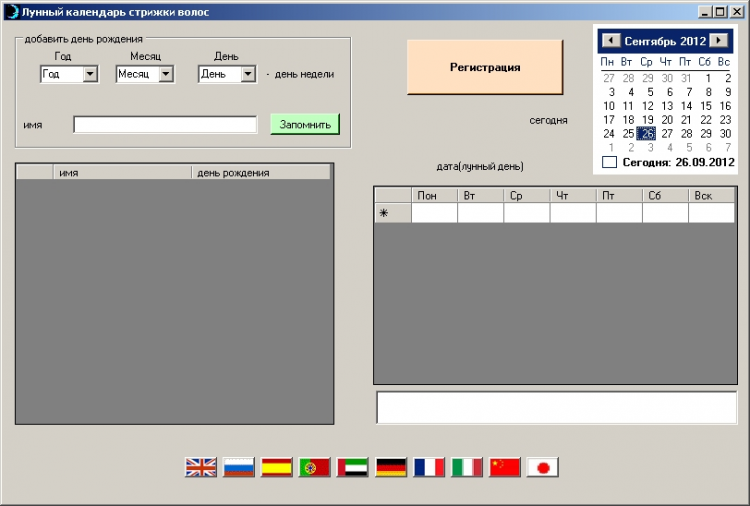Click the Чт column header in grid

point(573,195)
